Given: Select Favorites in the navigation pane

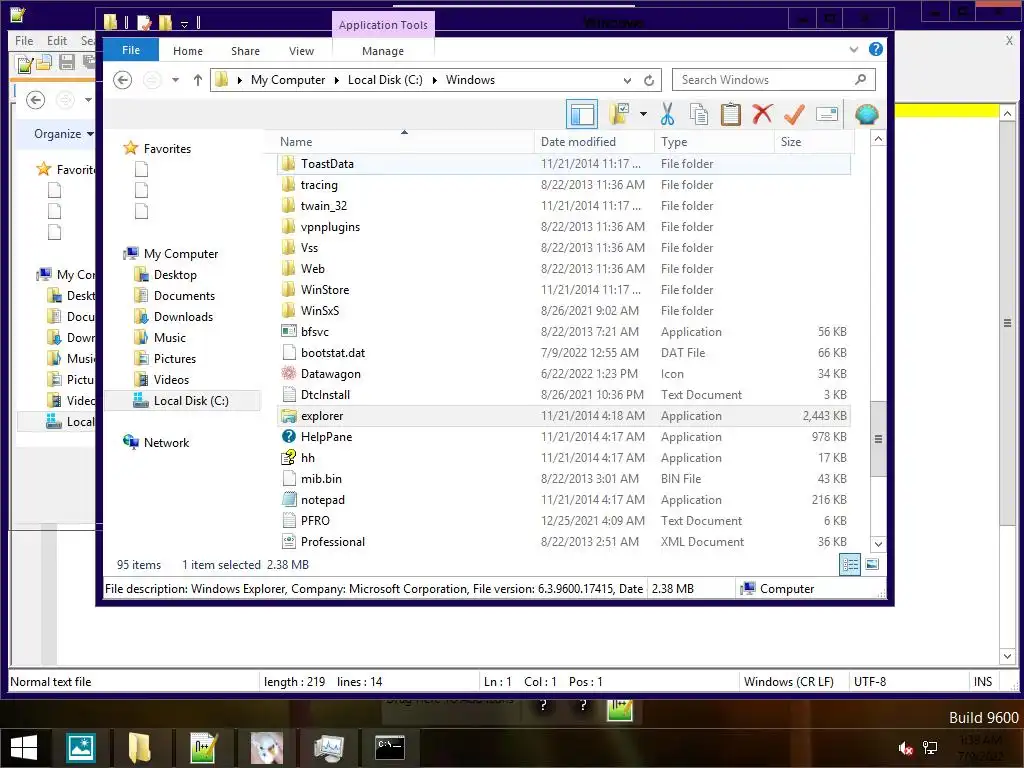Looking at the screenshot, I should pos(167,149).
